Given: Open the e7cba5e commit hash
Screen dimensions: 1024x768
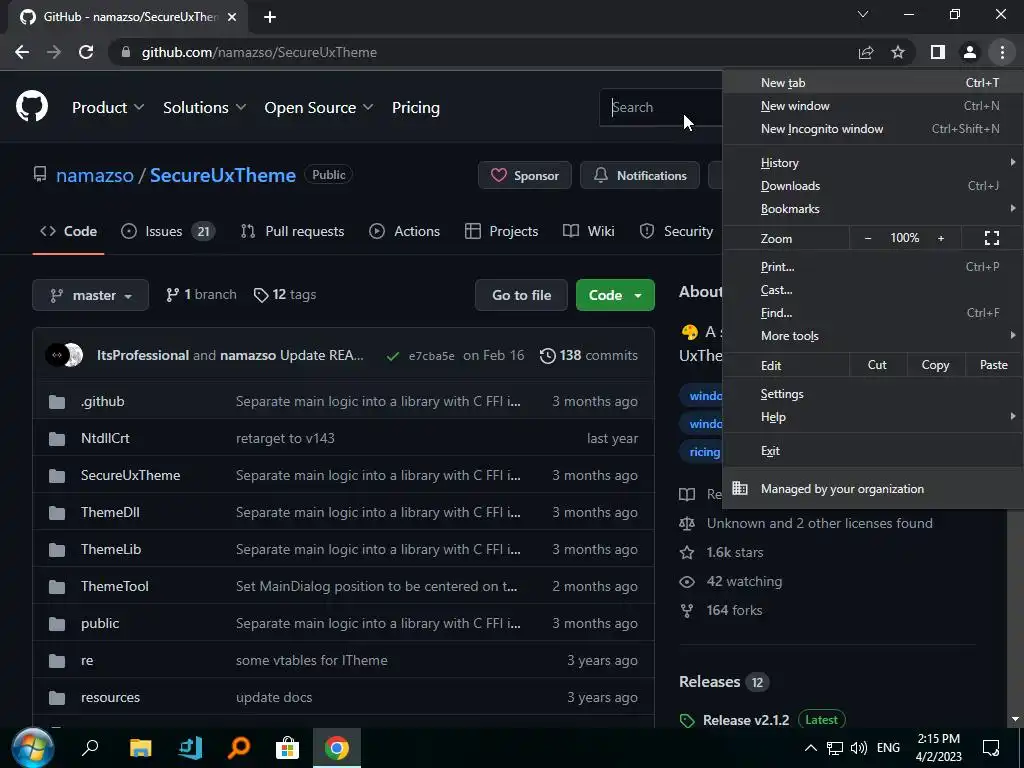Looking at the screenshot, I should pos(432,356).
